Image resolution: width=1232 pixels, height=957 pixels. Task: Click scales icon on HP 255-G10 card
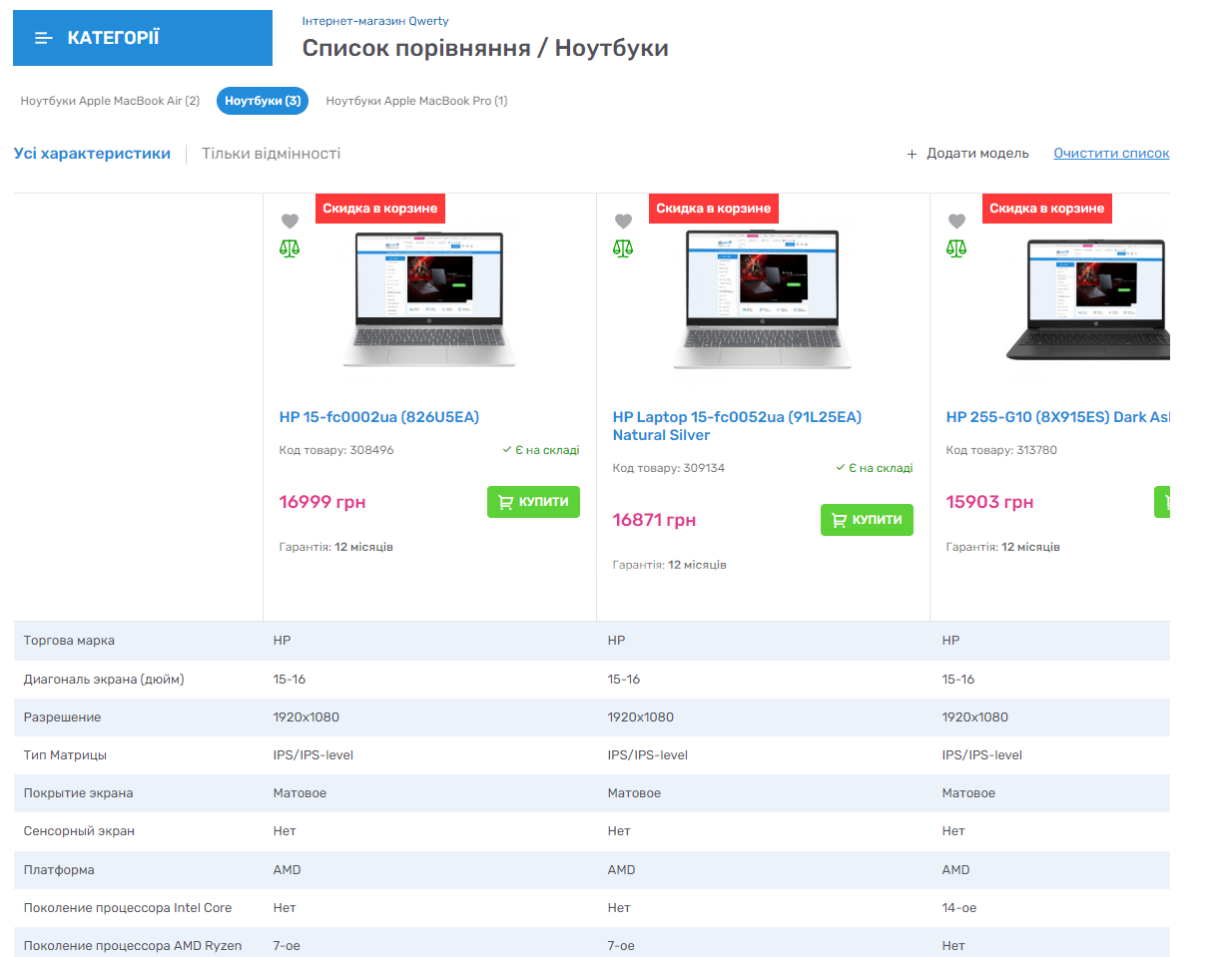pos(956,248)
